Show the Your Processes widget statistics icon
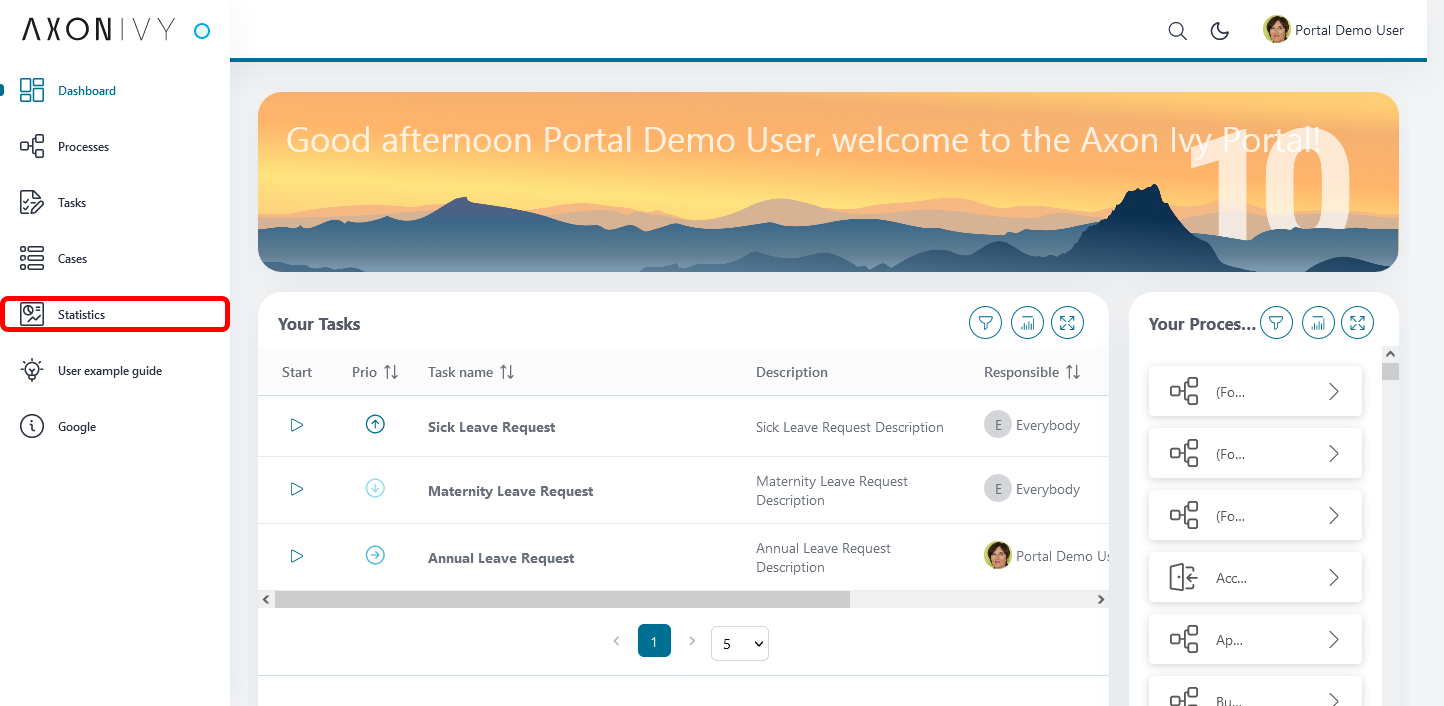The image size is (1444, 706). tap(1318, 323)
